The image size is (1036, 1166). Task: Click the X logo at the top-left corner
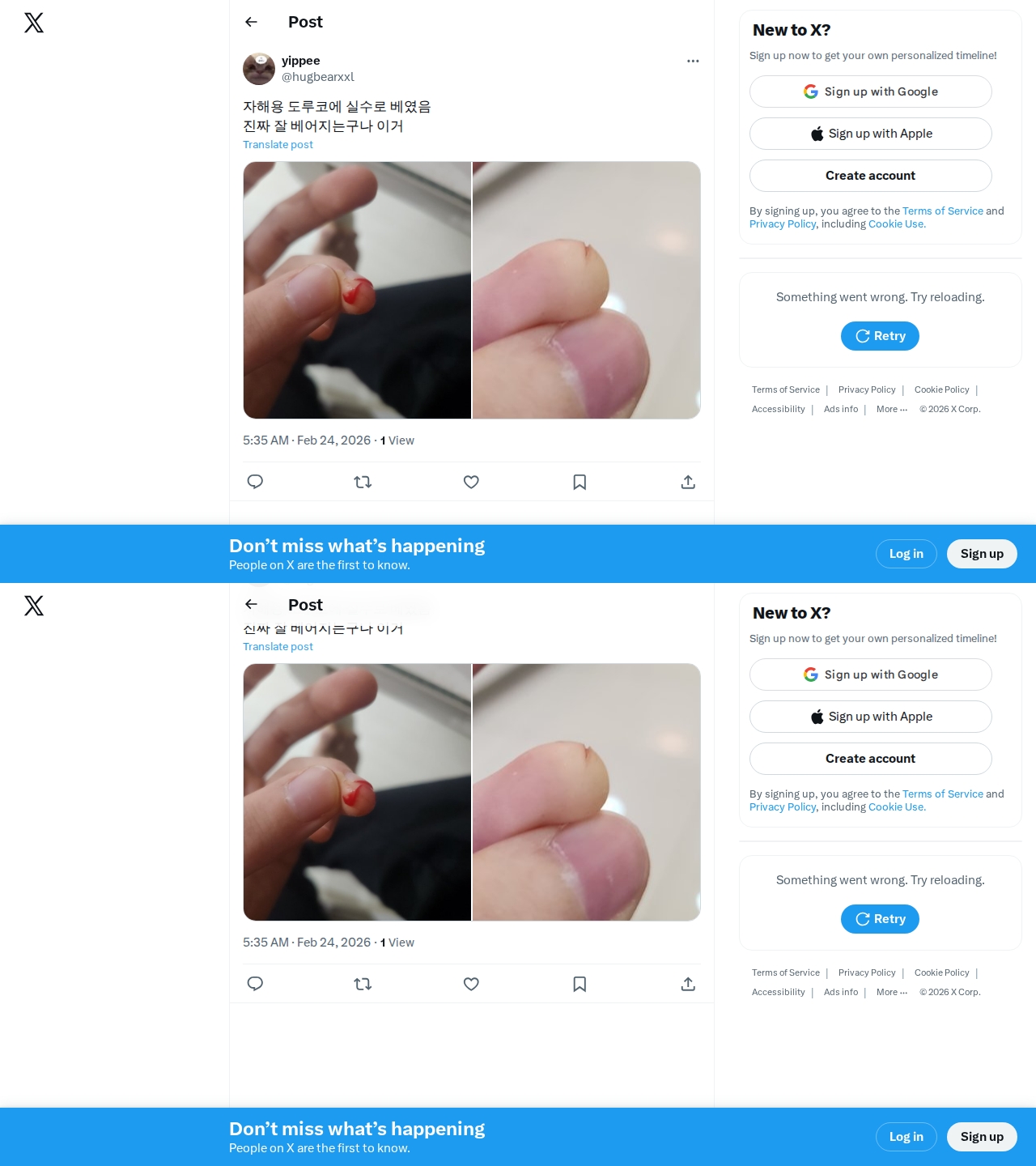click(x=34, y=23)
